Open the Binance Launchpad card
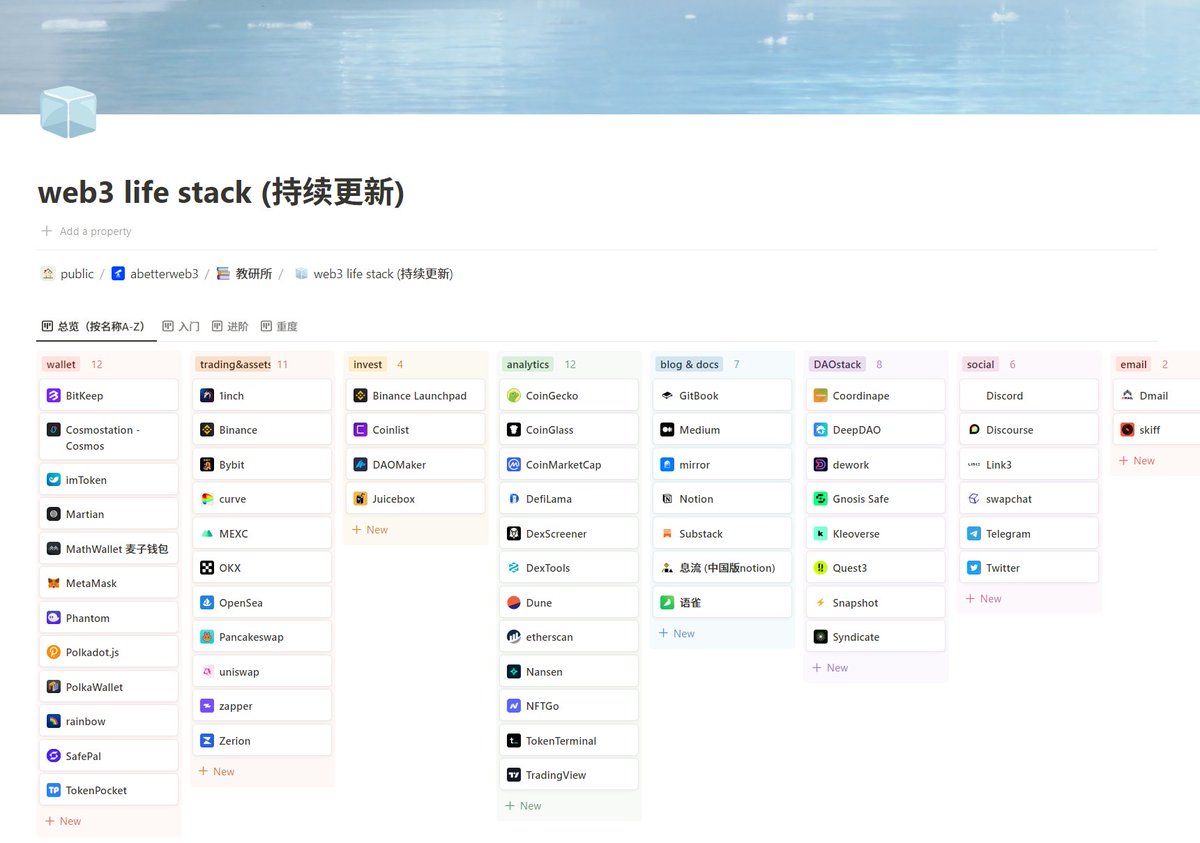This screenshot has height=843, width=1200. click(416, 396)
